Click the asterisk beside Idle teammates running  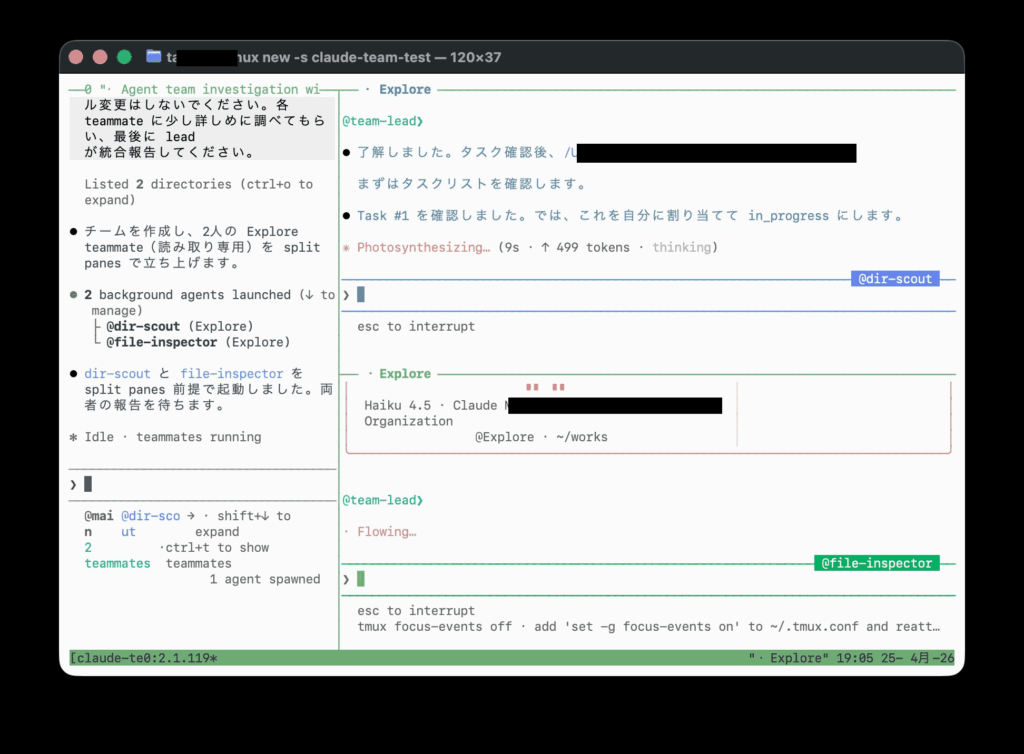coord(73,437)
